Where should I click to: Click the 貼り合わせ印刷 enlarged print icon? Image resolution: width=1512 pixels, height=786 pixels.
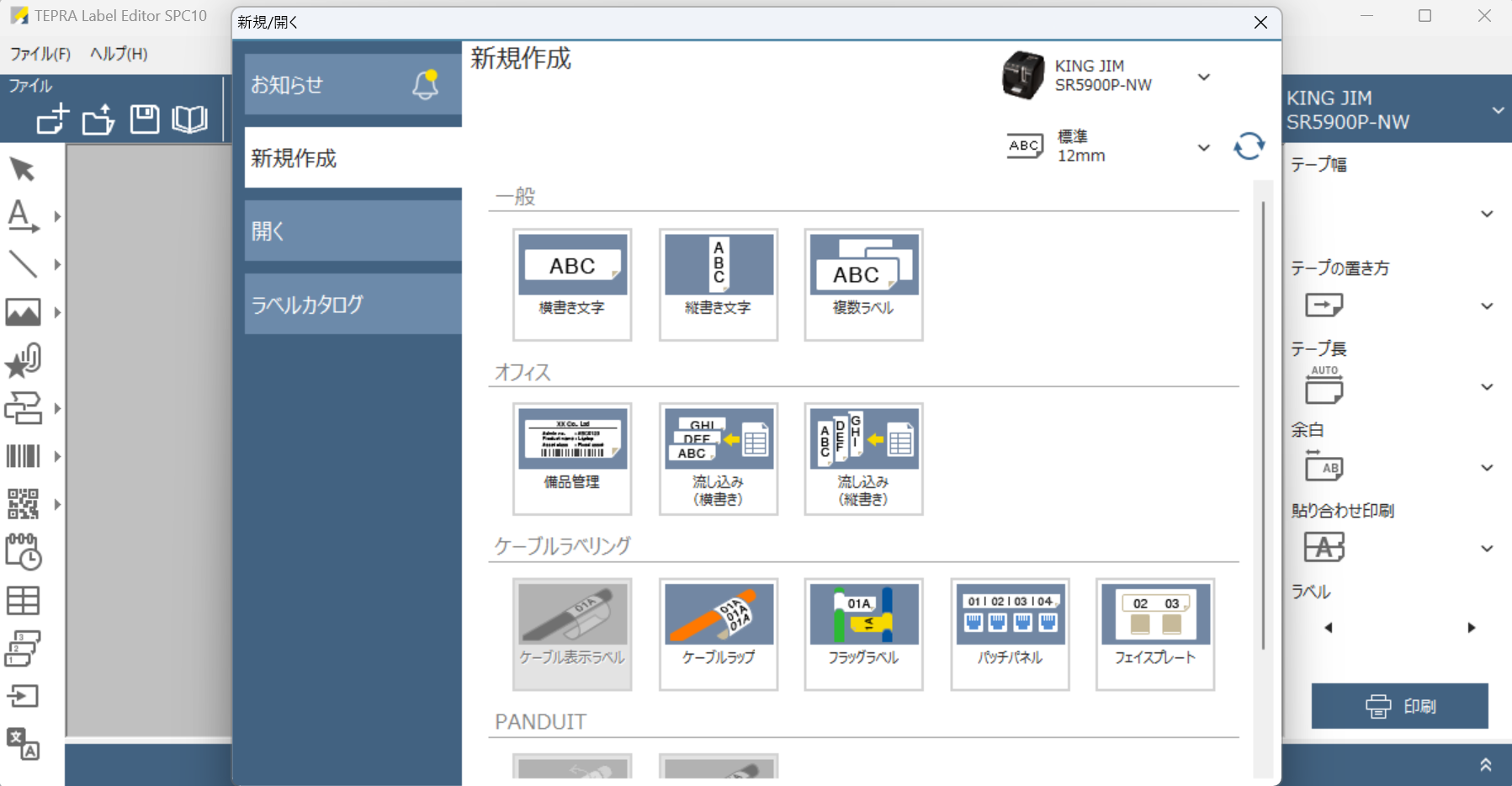(1324, 547)
